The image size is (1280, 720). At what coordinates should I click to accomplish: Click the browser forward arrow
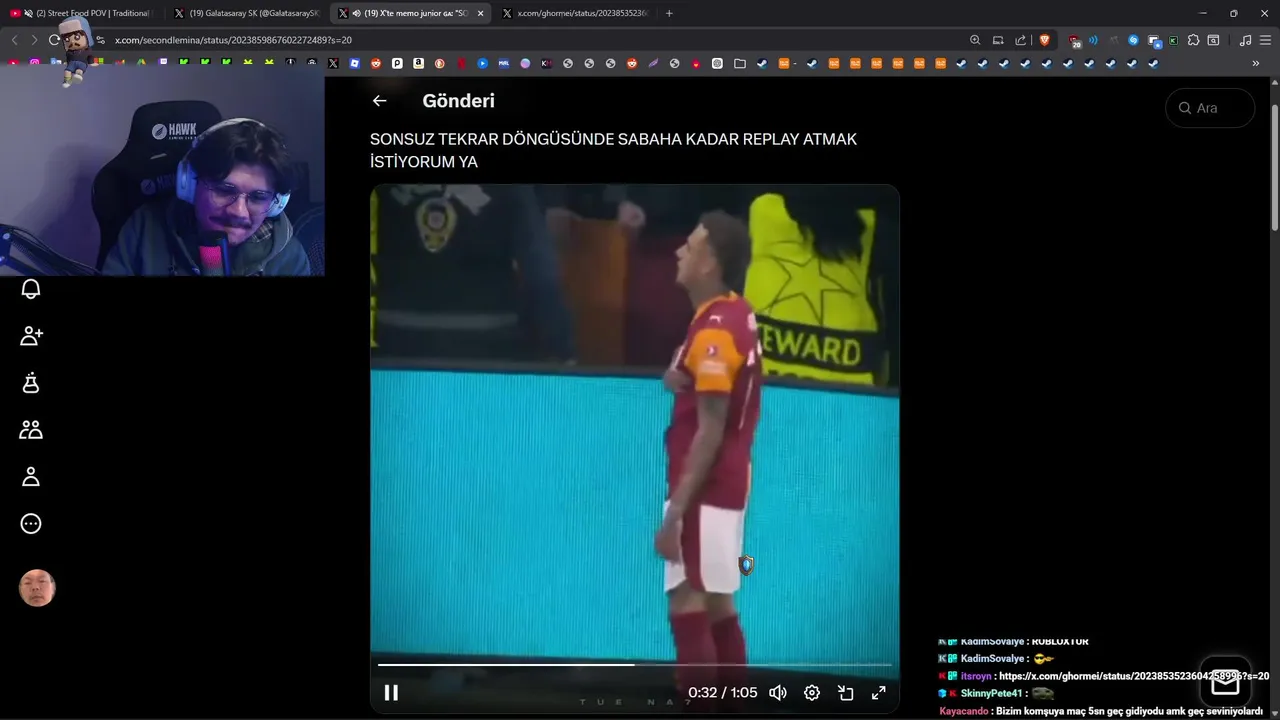click(x=34, y=40)
